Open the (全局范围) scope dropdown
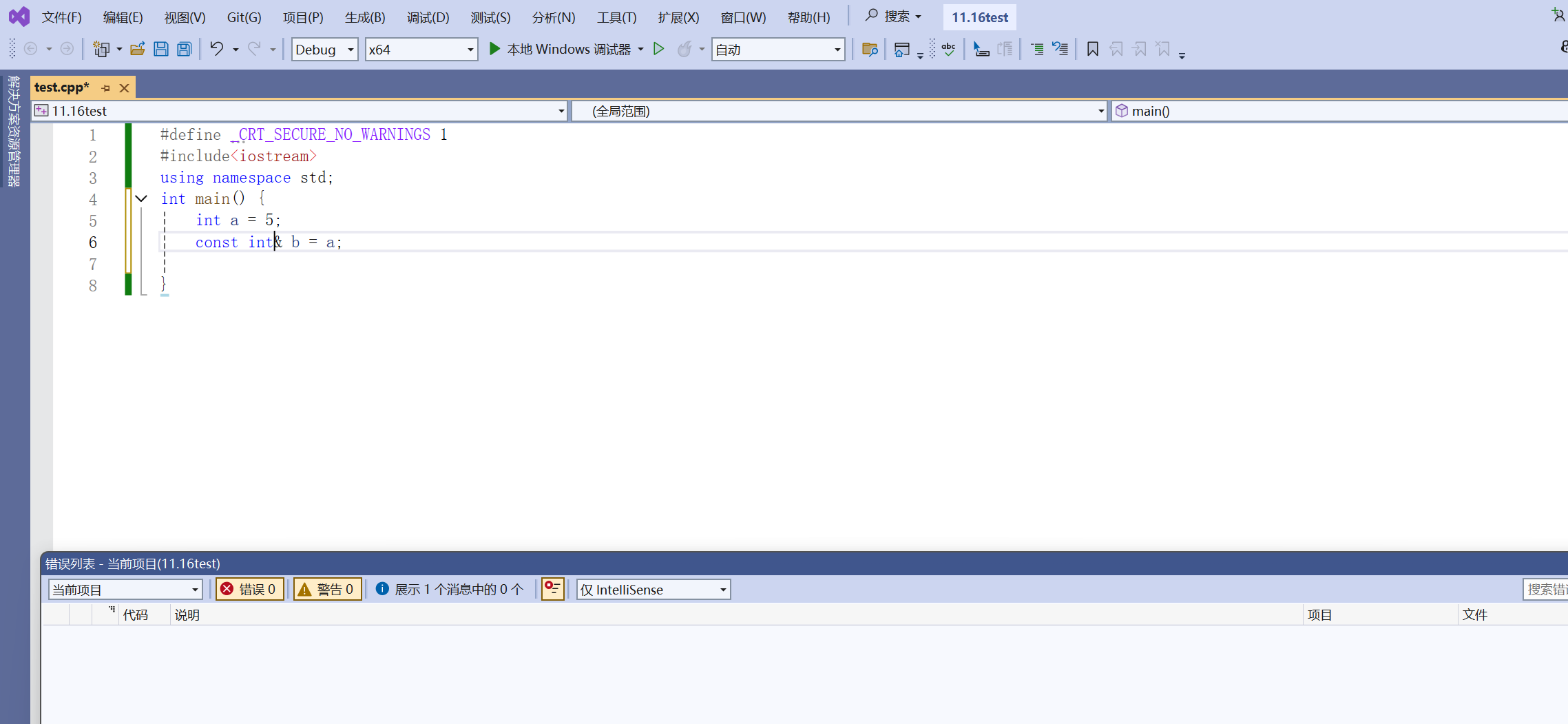The width and height of the screenshot is (1568, 724). [x=839, y=111]
